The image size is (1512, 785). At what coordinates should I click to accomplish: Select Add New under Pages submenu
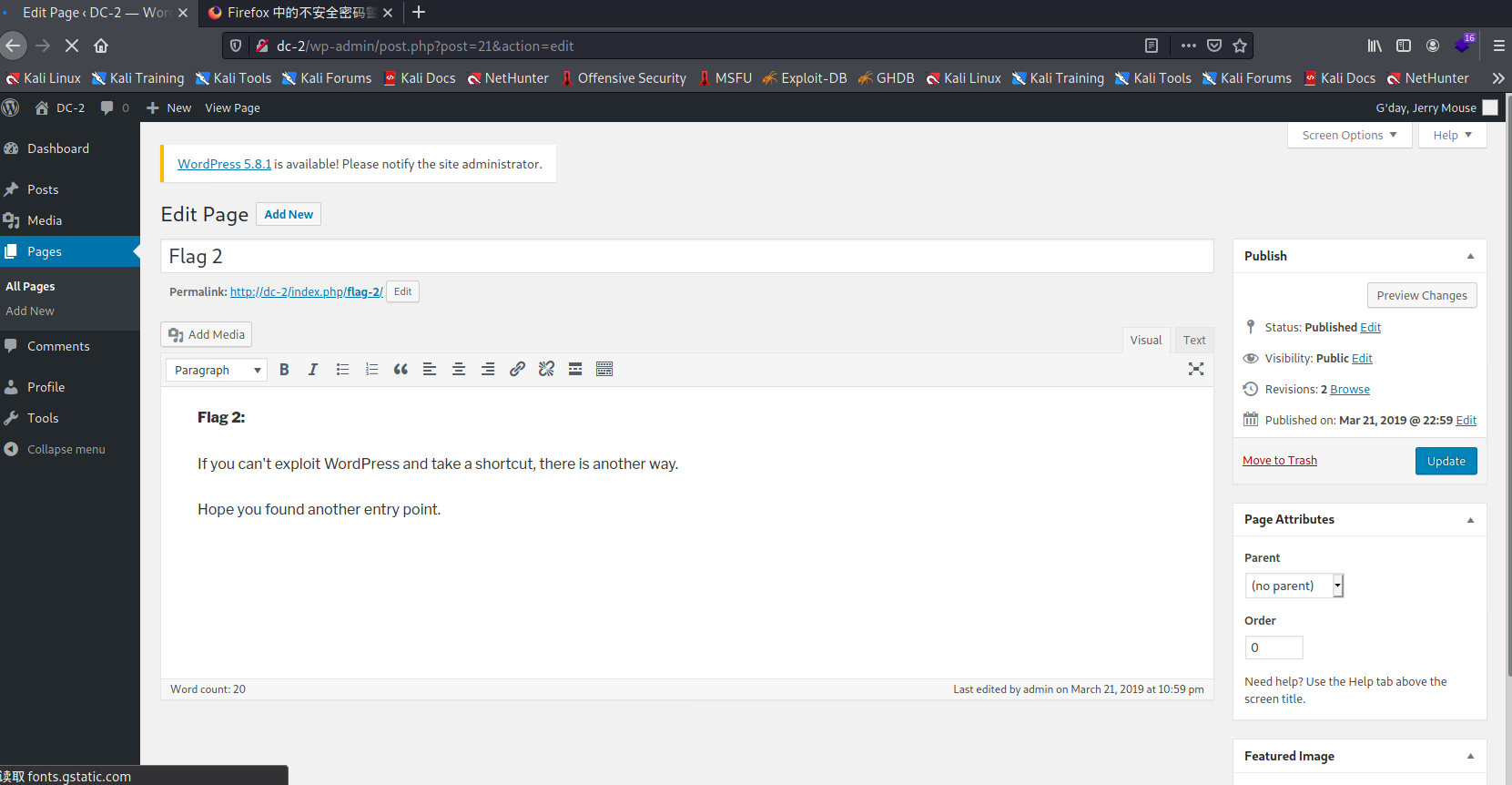[30, 311]
